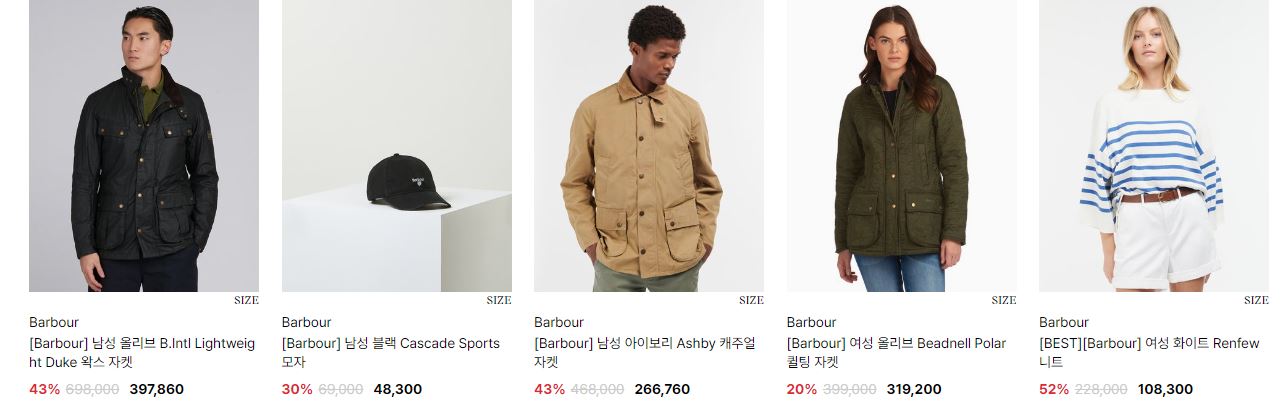Click SIZE label under the Duke wax jacket

point(246,300)
